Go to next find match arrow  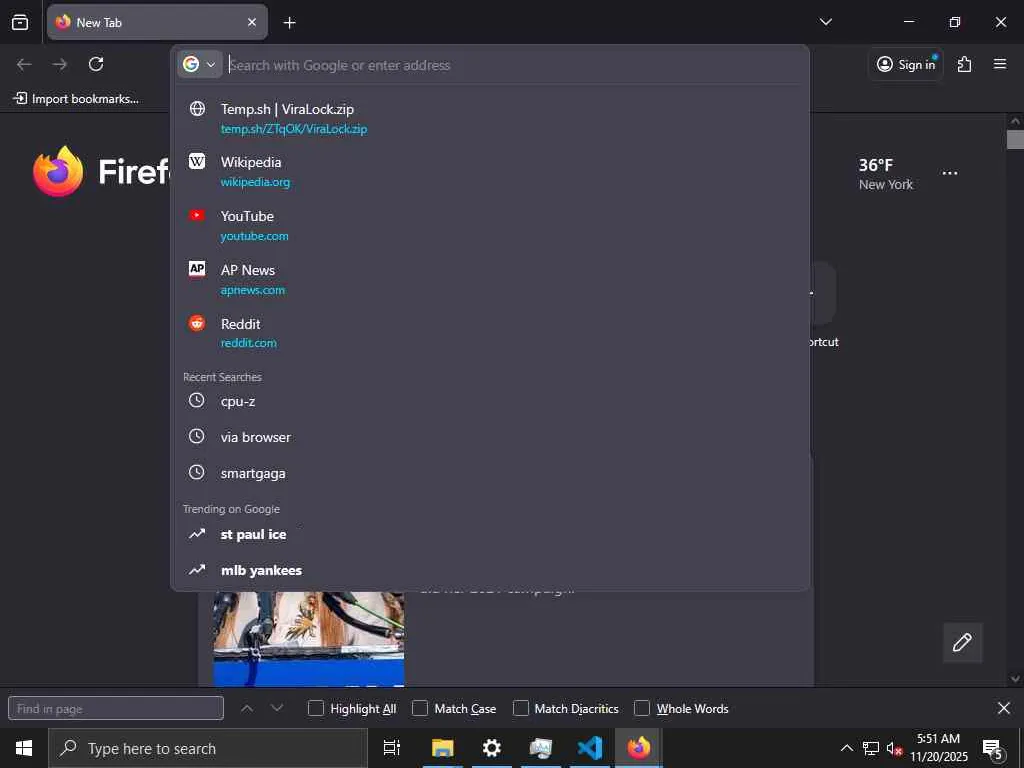[277, 709]
